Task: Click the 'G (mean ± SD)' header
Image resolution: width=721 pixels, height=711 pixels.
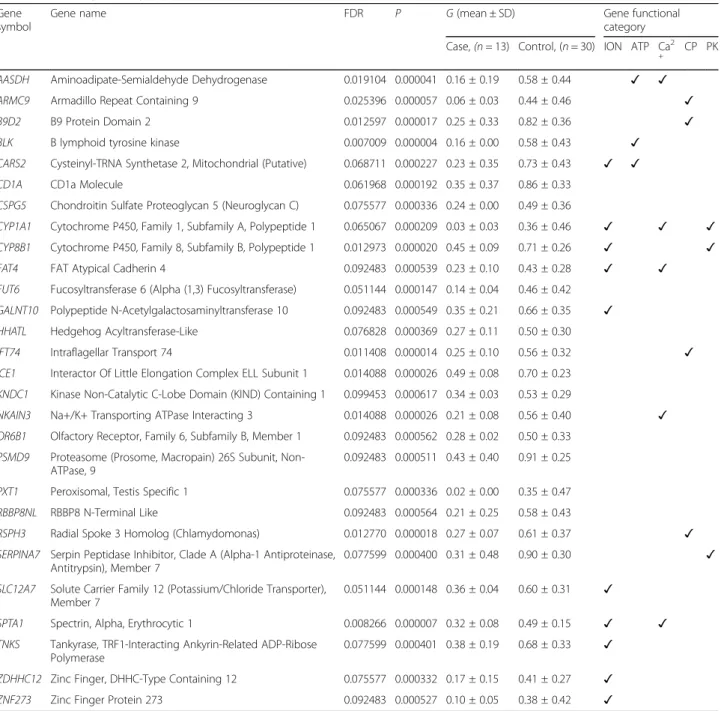Action: (x=480, y=14)
